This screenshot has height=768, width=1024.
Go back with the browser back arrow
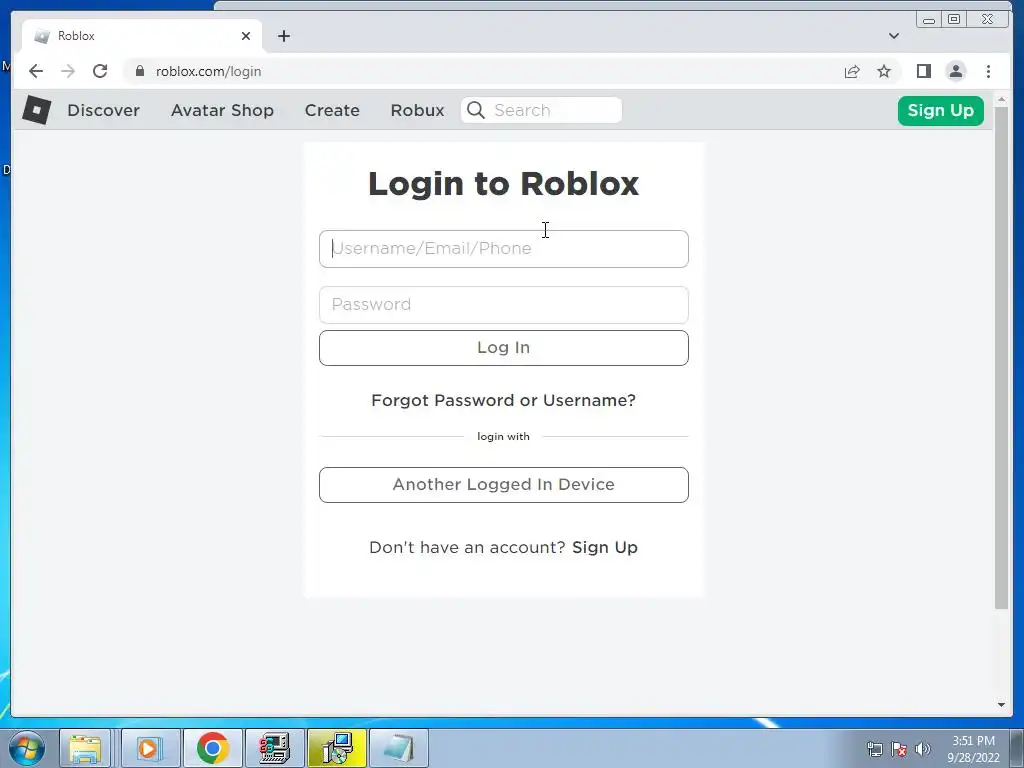[36, 71]
